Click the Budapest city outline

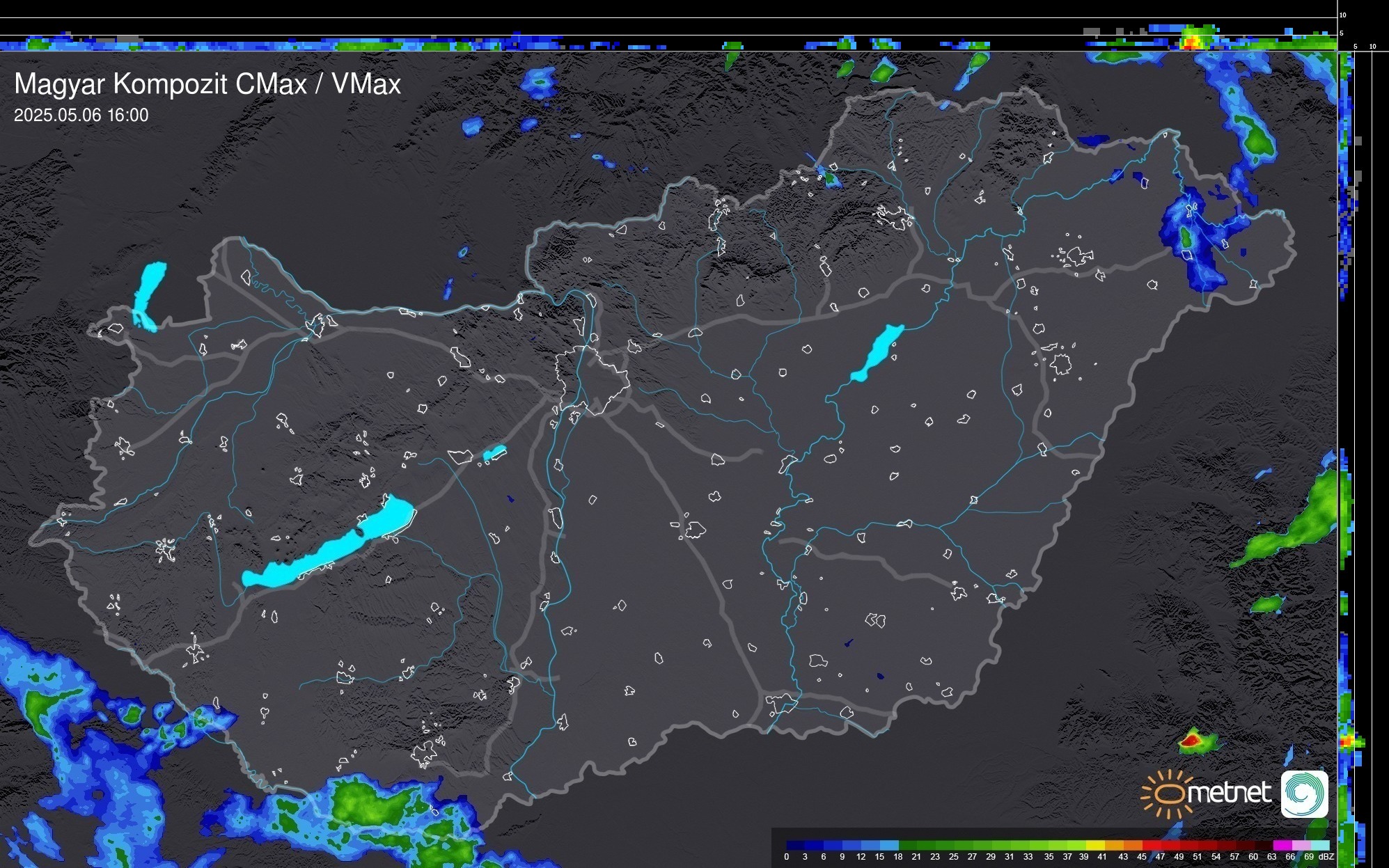tap(592, 379)
